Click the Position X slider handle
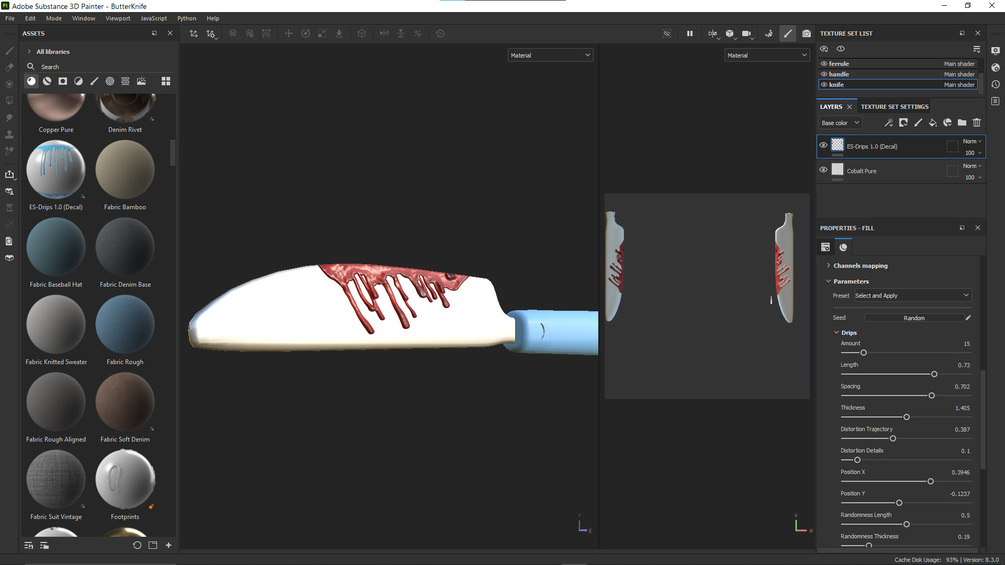This screenshot has width=1005, height=565. pos(931,481)
